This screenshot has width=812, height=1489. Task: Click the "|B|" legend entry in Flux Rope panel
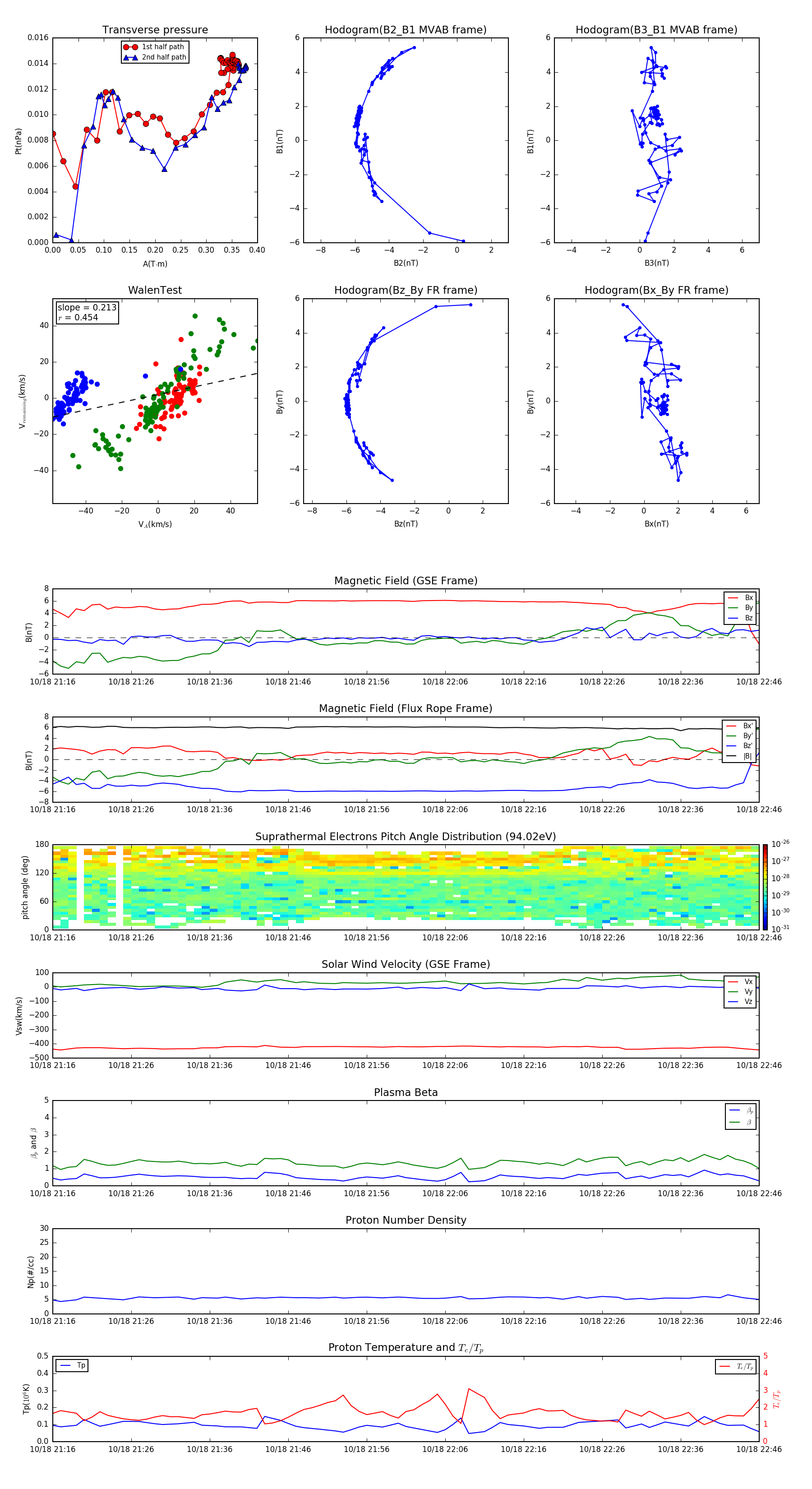(740, 757)
